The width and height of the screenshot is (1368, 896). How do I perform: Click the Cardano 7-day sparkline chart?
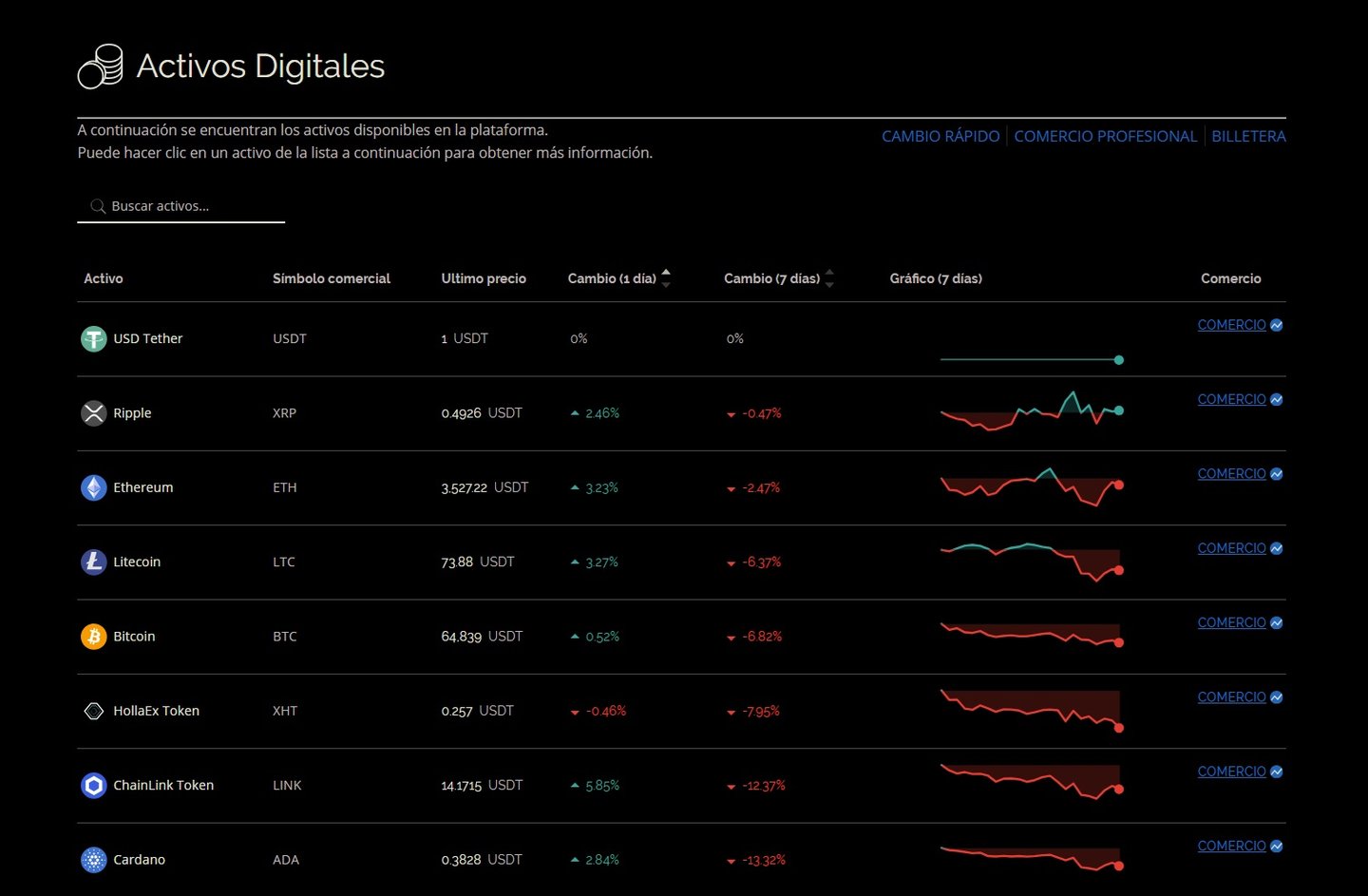coord(1032,858)
